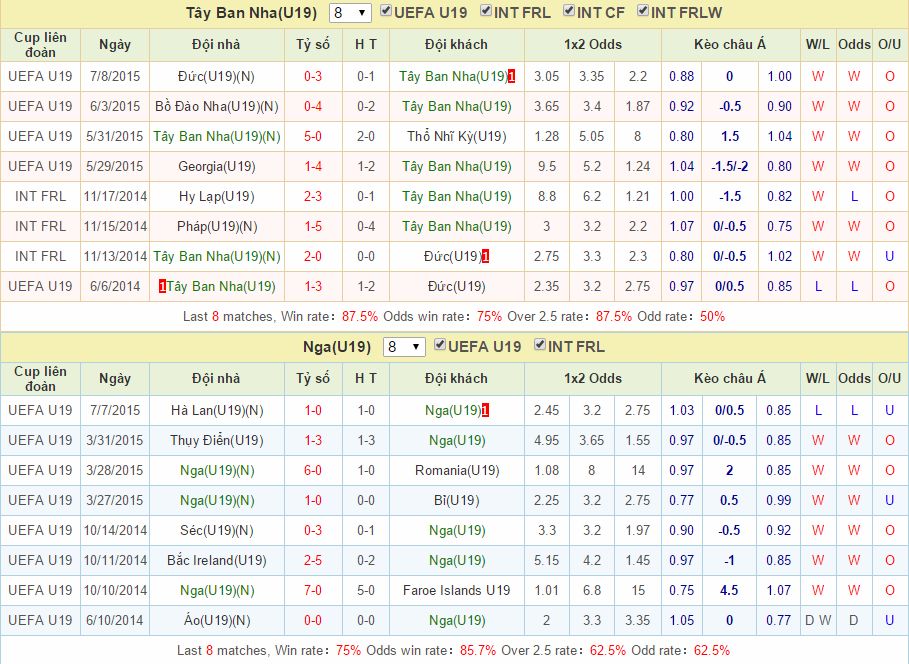
Task: Toggle INT FRL checkbox in Nga(U19) filter
Action: (x=540, y=345)
